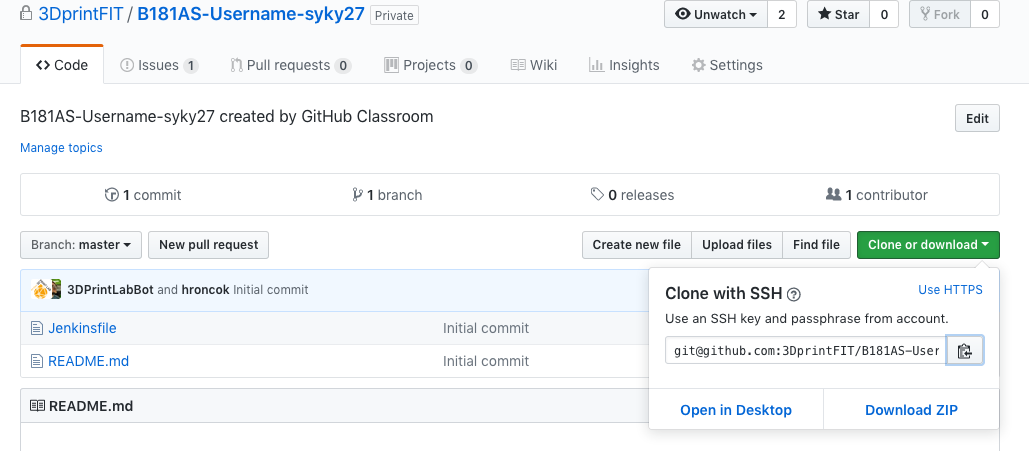Toggle the Clone or download dropdown
The image size is (1029, 451).
tap(928, 245)
